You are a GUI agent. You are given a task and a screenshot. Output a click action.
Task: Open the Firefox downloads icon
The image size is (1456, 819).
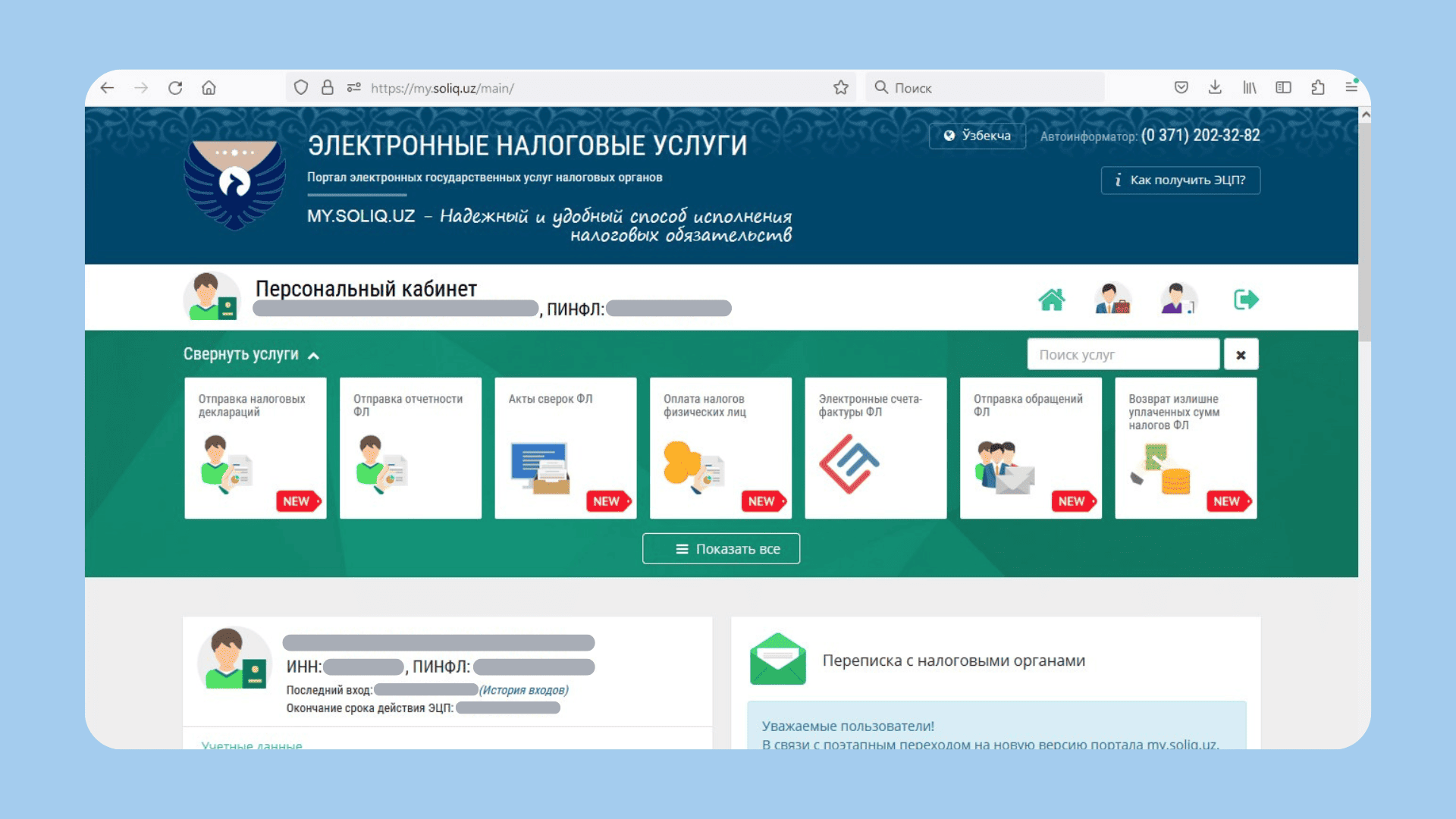point(1215,88)
